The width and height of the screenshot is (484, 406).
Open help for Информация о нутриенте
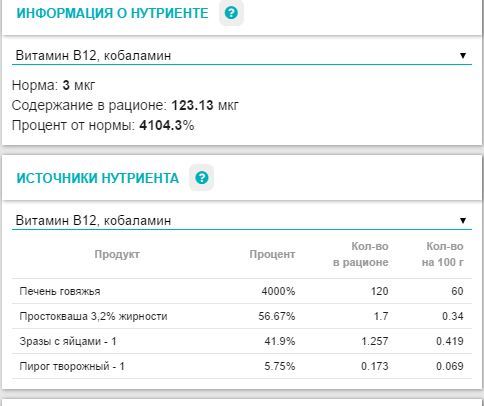(231, 13)
